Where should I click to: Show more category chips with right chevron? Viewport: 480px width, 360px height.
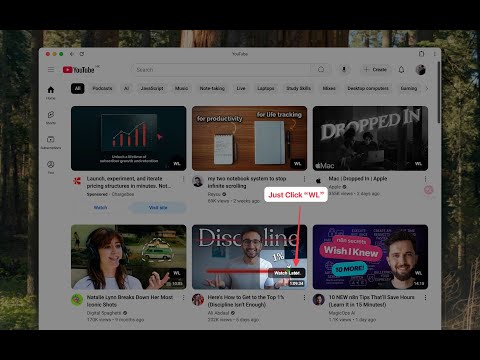click(x=427, y=88)
